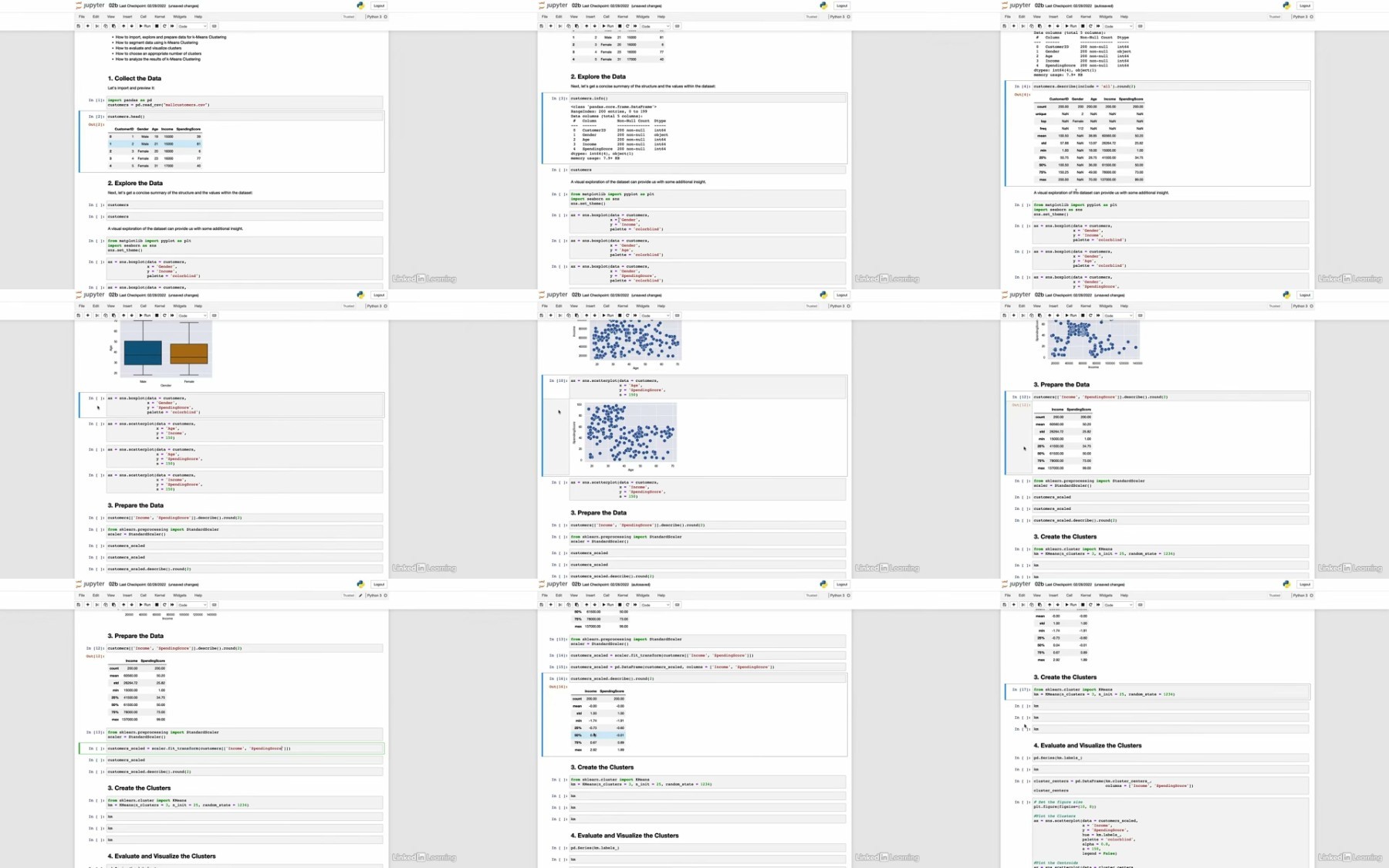Open Kernel menu in customers.info() output notebook
Viewport: 1389px width, 868px height.
(623, 16)
